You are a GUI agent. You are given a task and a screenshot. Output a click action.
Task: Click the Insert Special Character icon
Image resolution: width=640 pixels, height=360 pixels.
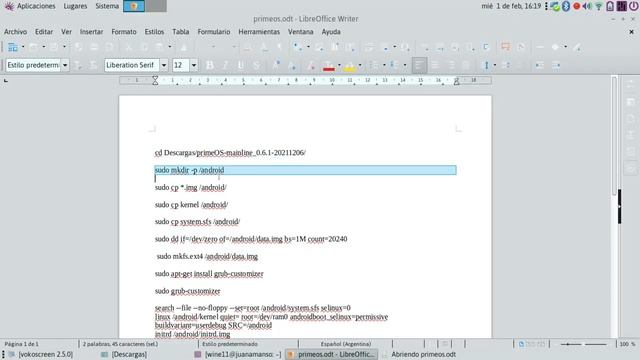(405, 47)
